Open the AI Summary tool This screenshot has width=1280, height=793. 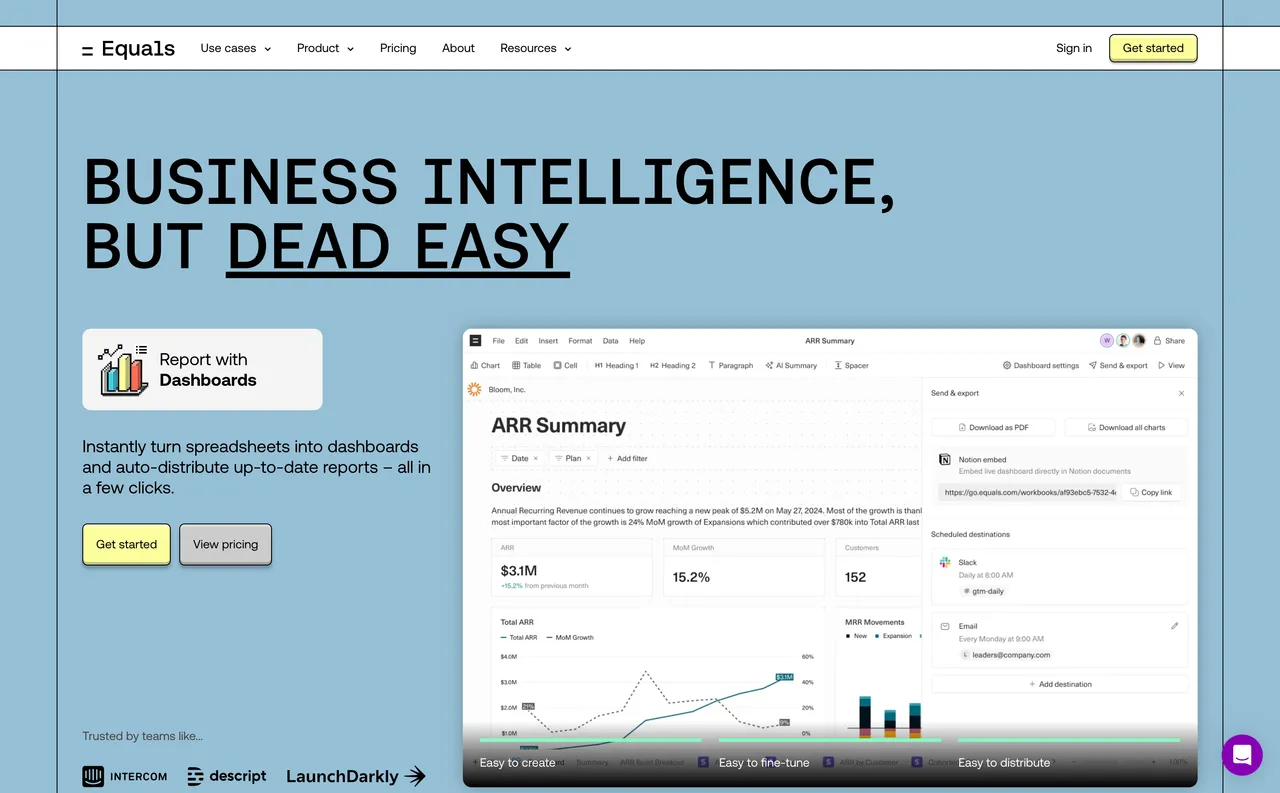click(791, 365)
